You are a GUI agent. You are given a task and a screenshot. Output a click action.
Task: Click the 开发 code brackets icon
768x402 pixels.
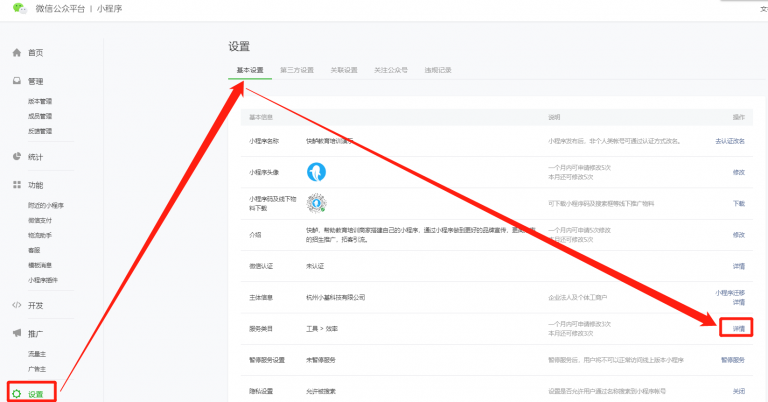(17, 305)
